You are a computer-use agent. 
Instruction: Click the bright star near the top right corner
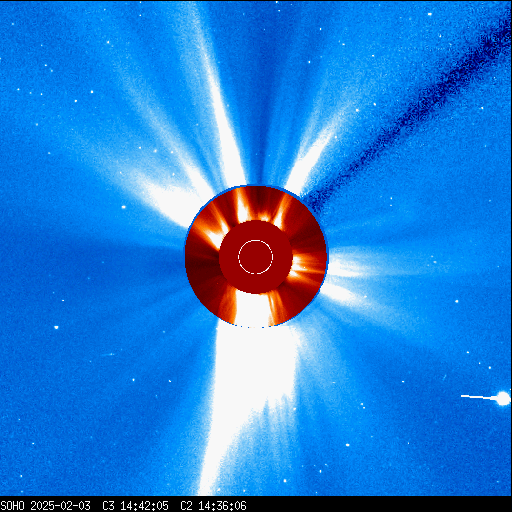pyautogui.click(x=430, y=14)
